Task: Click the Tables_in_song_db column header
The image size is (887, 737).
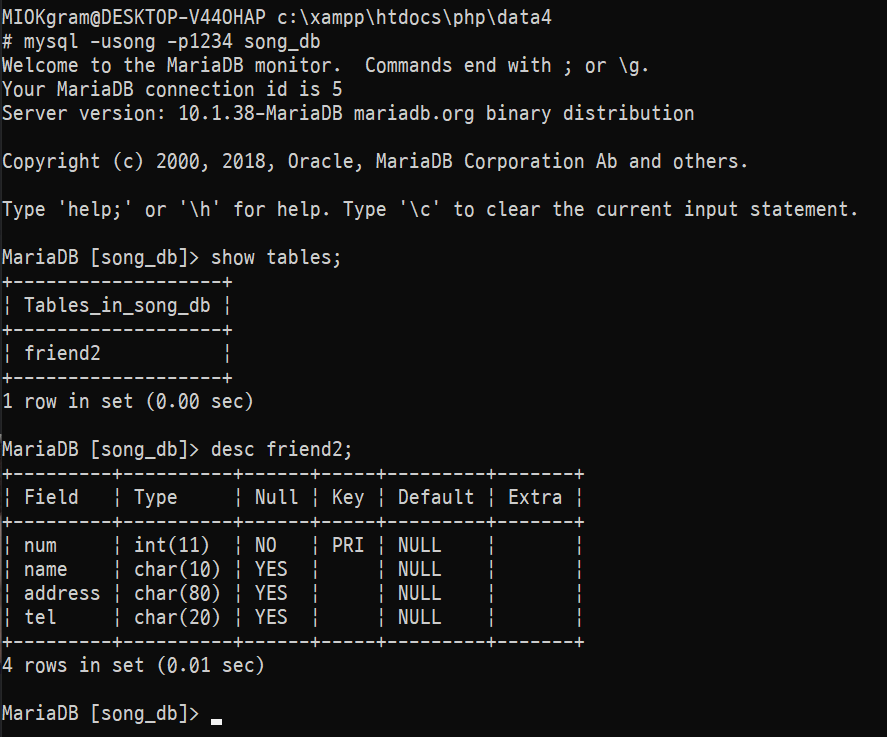Action: (x=117, y=305)
